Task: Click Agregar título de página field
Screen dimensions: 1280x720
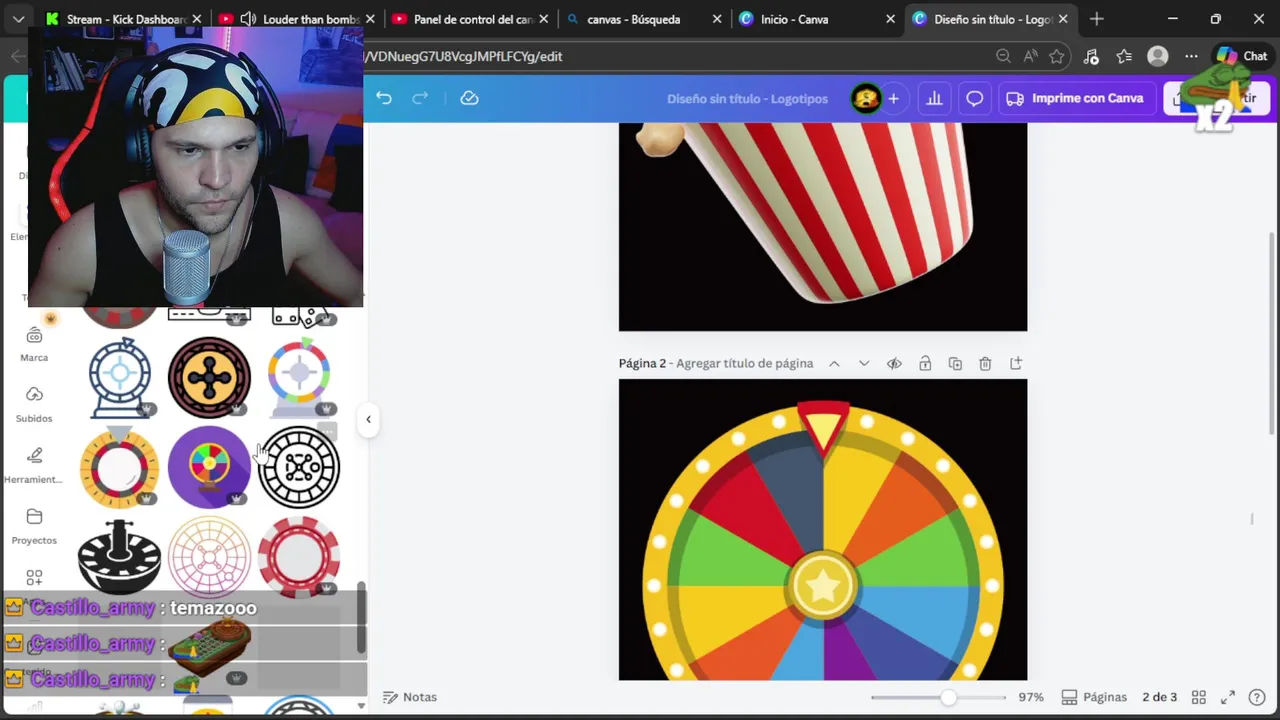Action: click(744, 363)
